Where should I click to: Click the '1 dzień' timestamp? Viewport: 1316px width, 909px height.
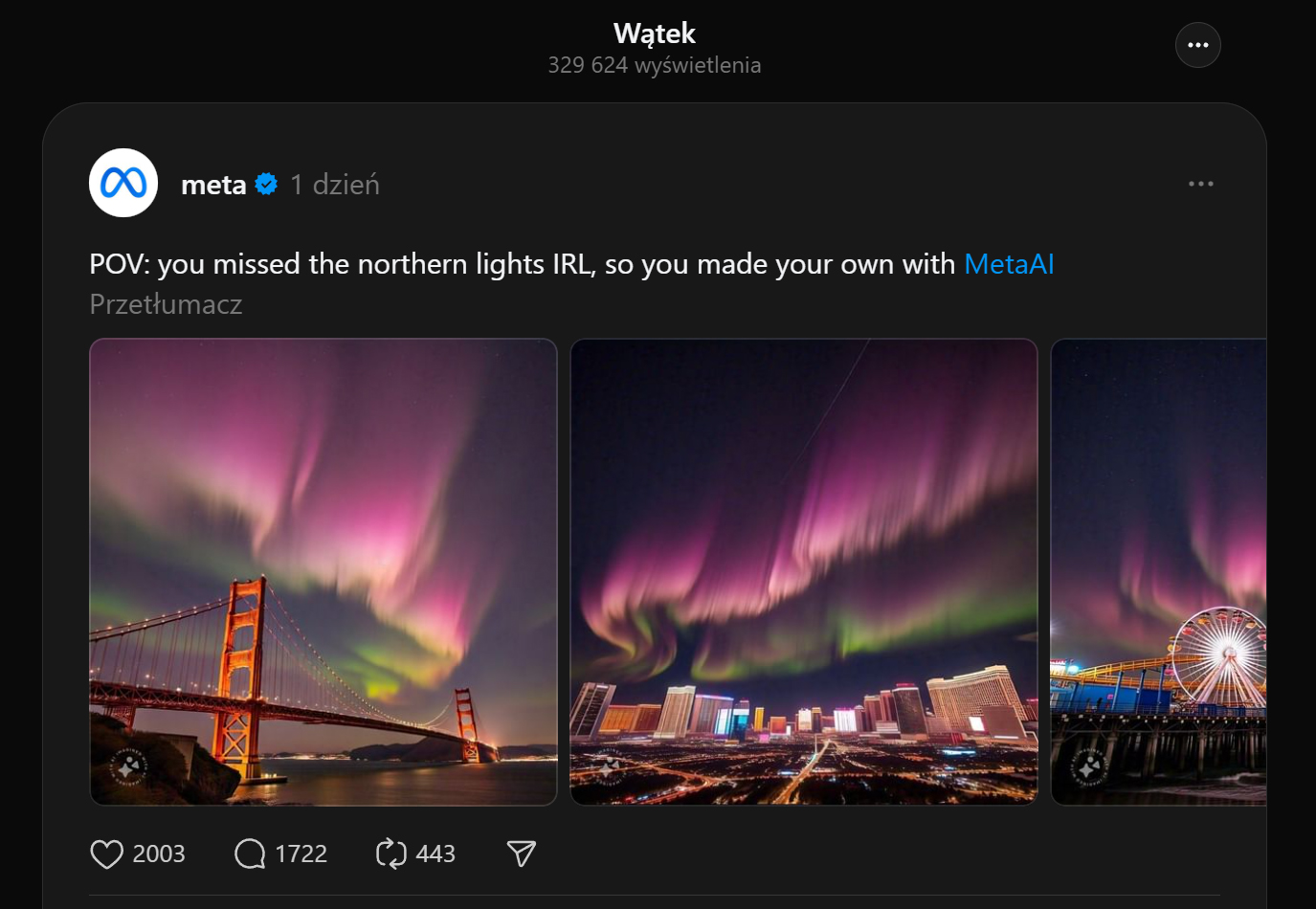coord(335,185)
